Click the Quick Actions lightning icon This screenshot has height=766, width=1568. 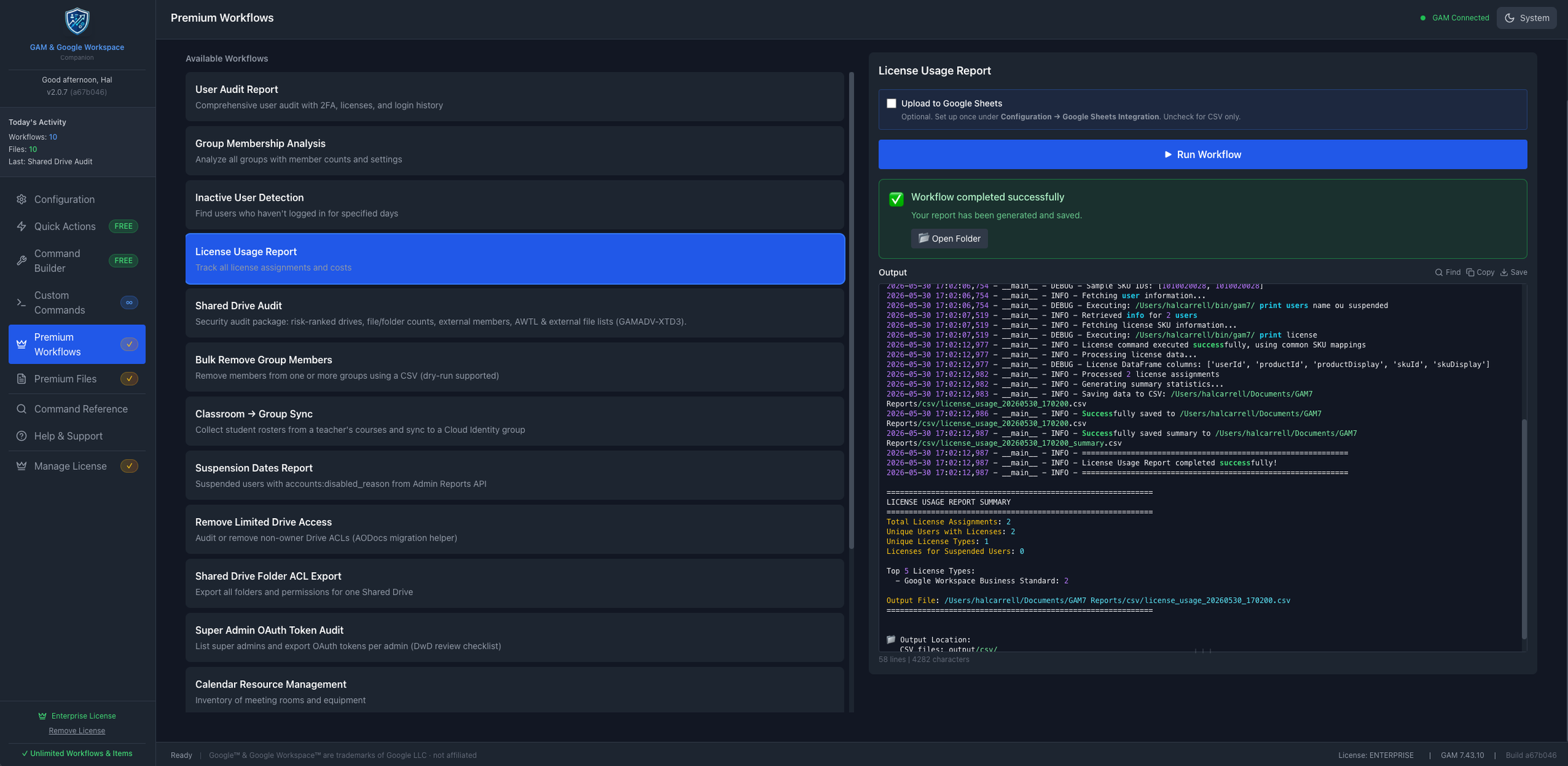point(21,226)
